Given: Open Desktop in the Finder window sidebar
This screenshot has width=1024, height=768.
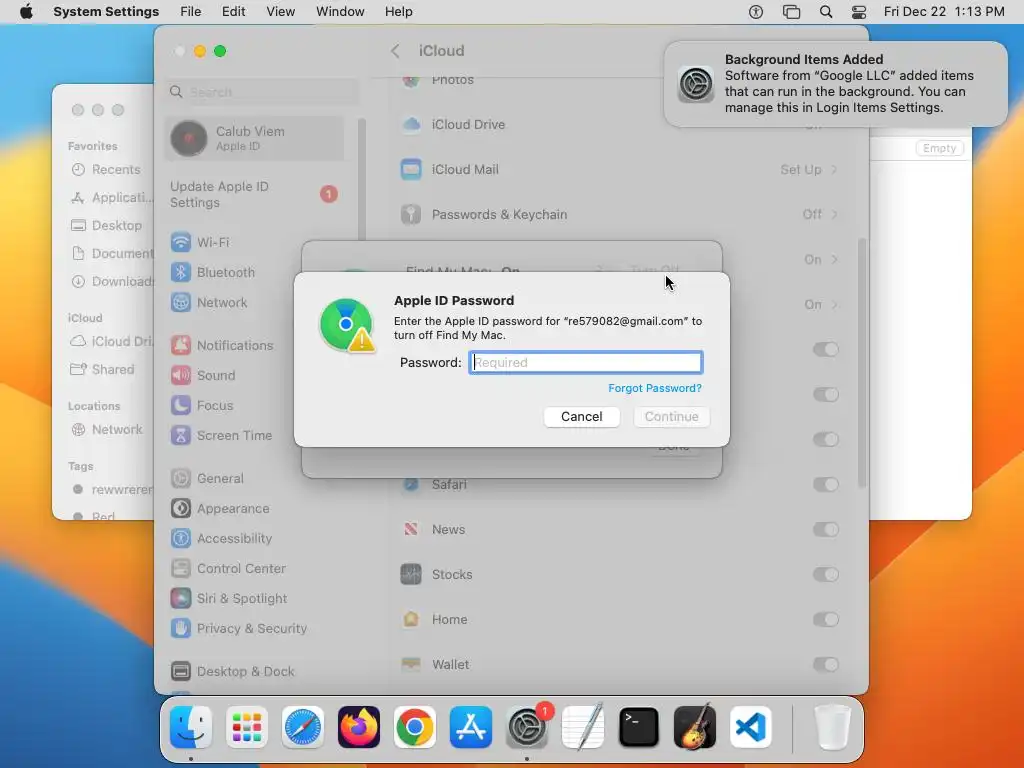Looking at the screenshot, I should pos(106,225).
